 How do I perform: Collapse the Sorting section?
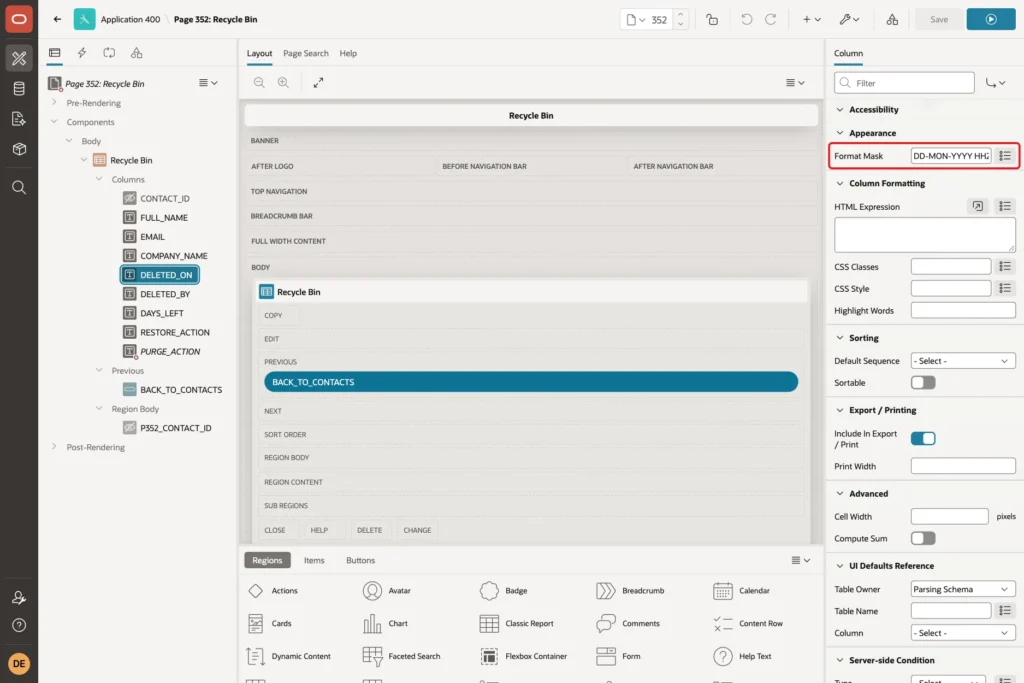[x=840, y=338]
